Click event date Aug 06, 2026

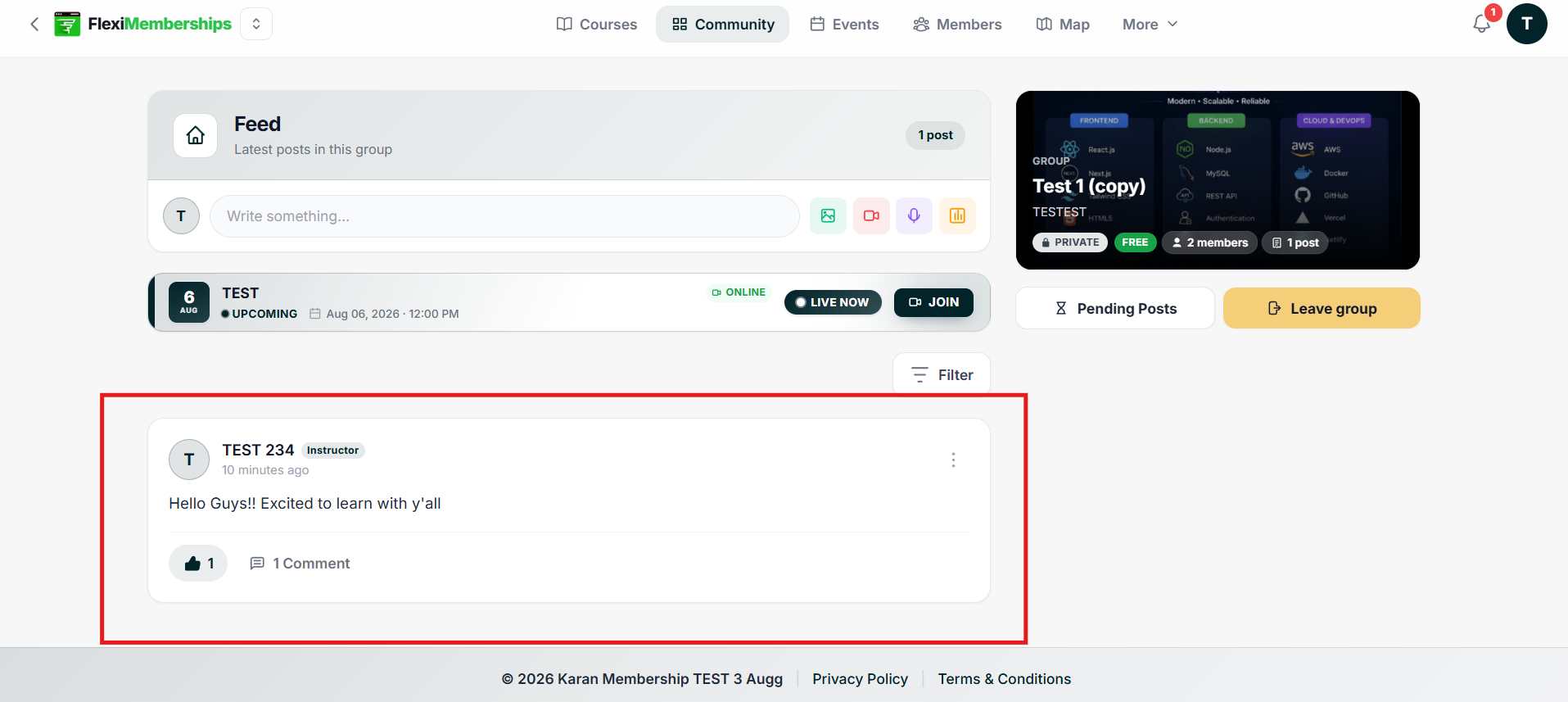click(385, 314)
